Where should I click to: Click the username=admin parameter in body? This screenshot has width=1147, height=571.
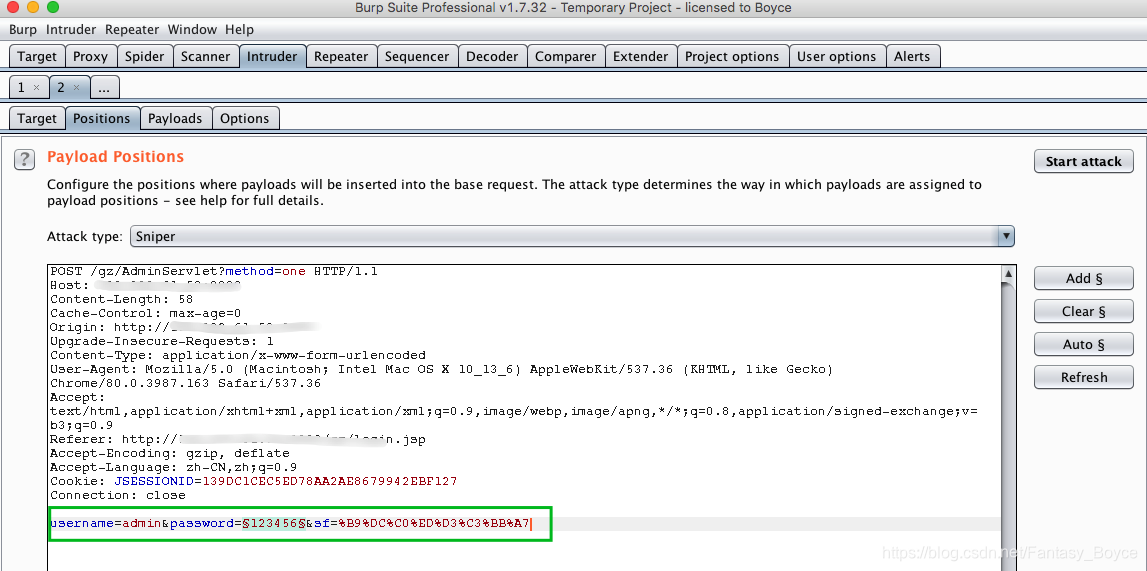coord(106,523)
